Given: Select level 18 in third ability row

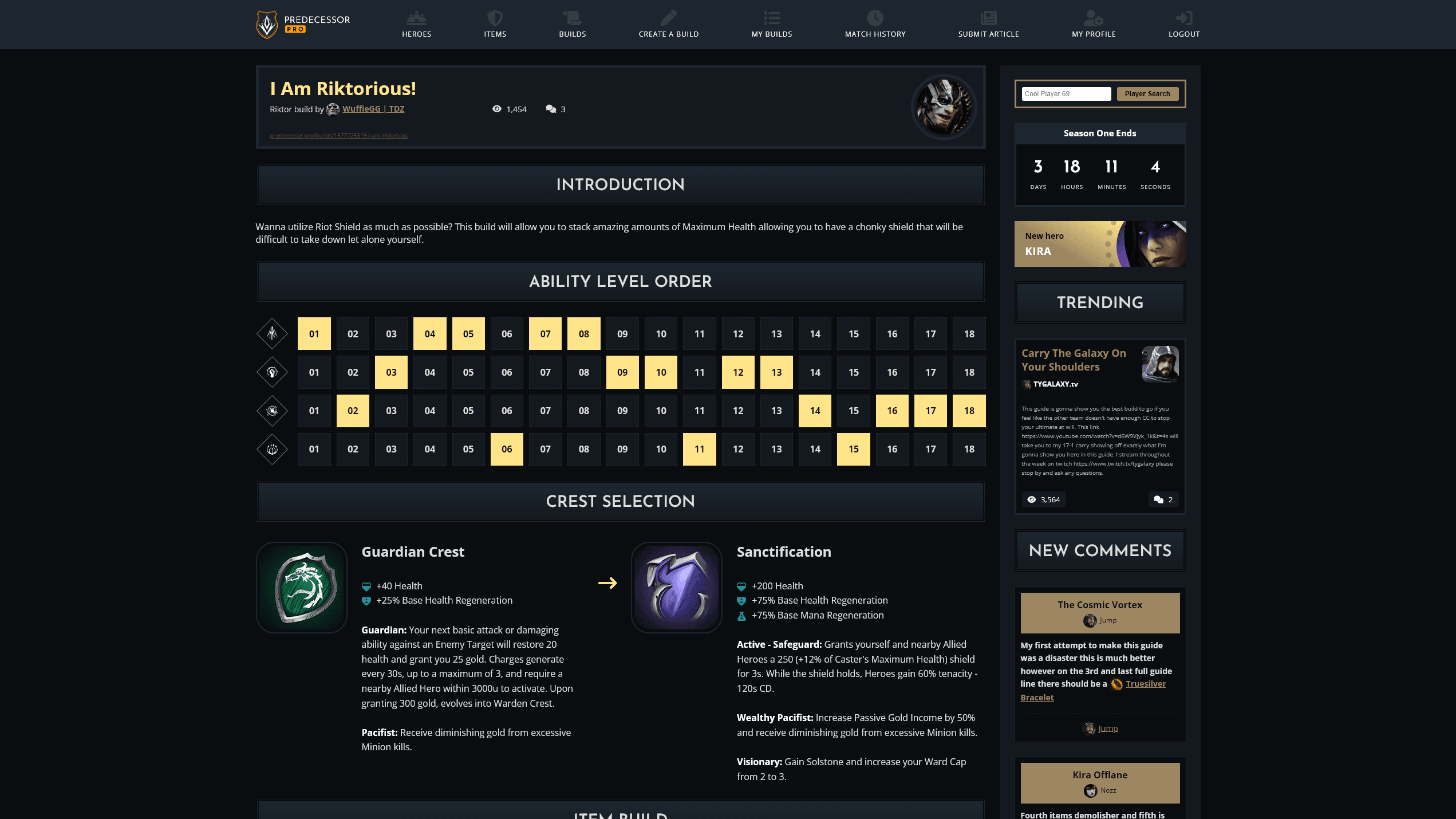Looking at the screenshot, I should tap(969, 411).
